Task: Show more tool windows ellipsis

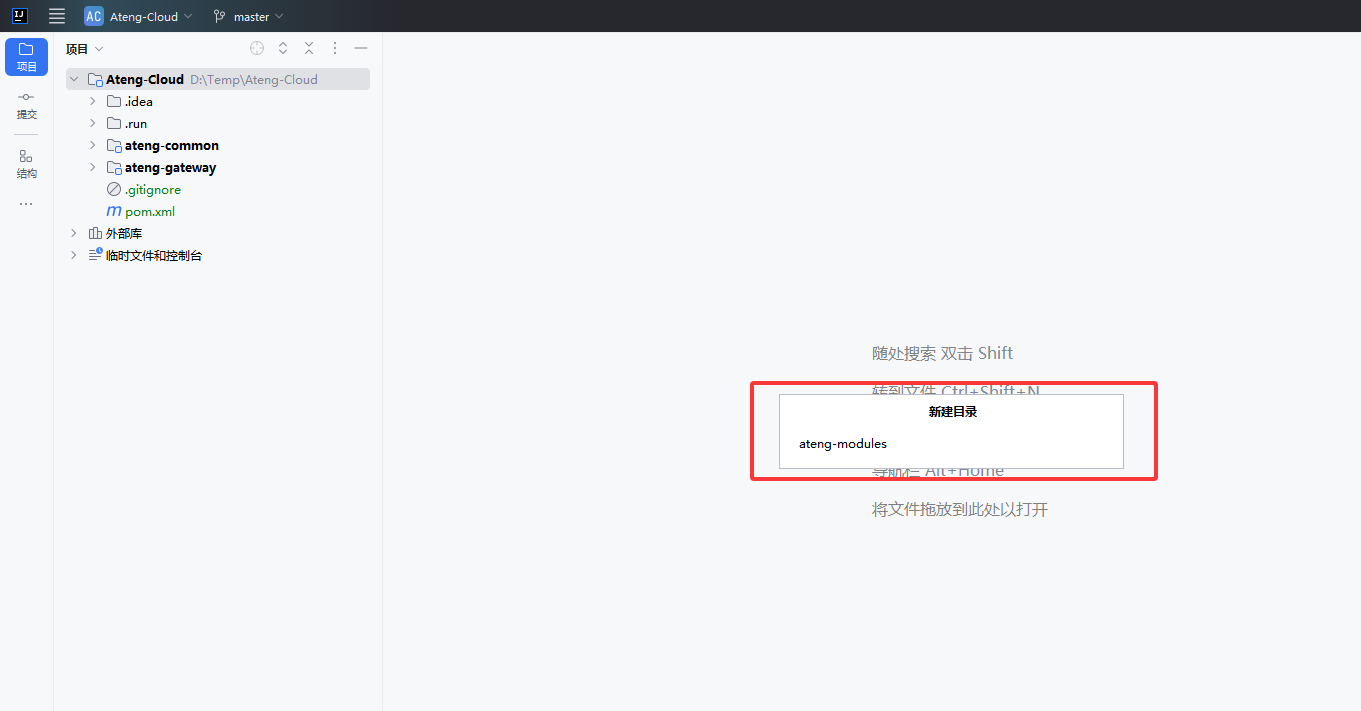Action: (26, 204)
